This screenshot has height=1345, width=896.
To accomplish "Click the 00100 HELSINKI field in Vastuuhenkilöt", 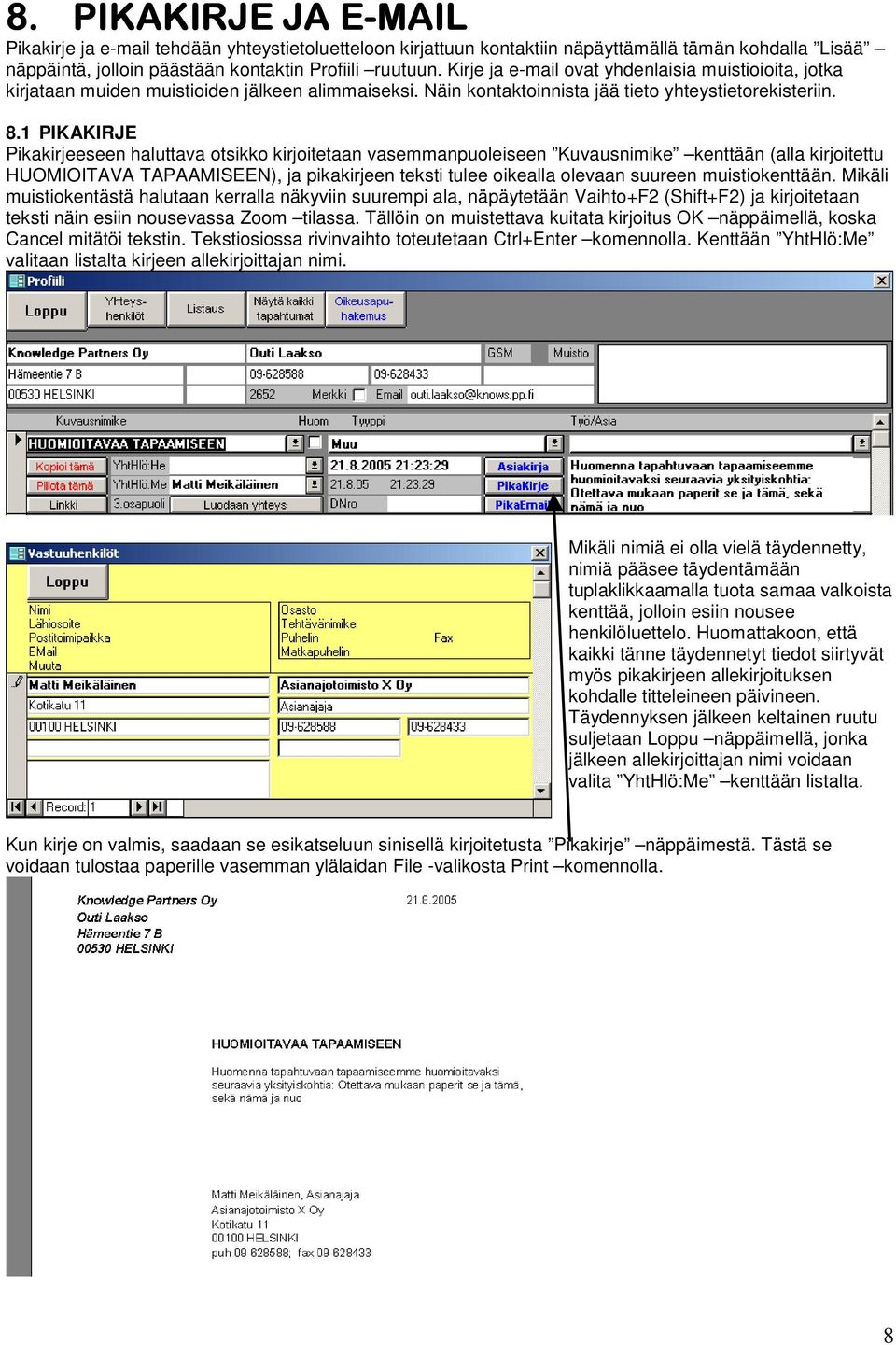I will point(147,726).
